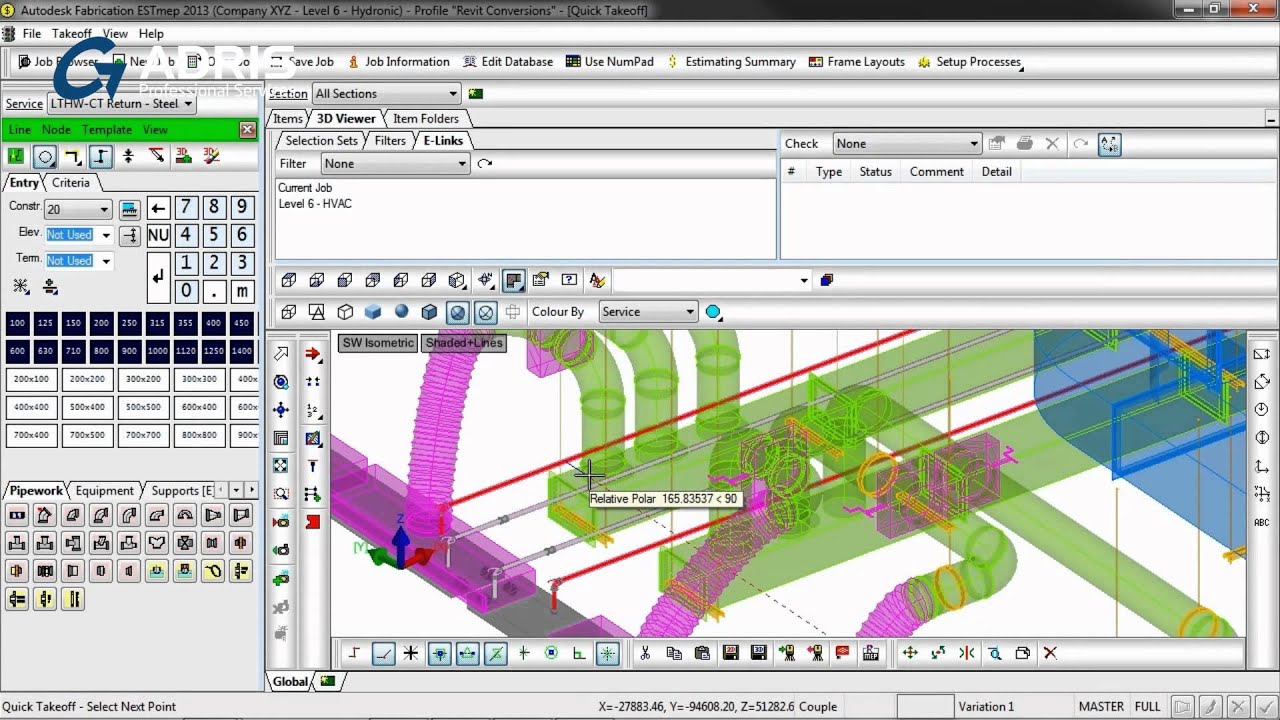Select the blue sphere shading icon
This screenshot has height=720, width=1280.
[401, 312]
